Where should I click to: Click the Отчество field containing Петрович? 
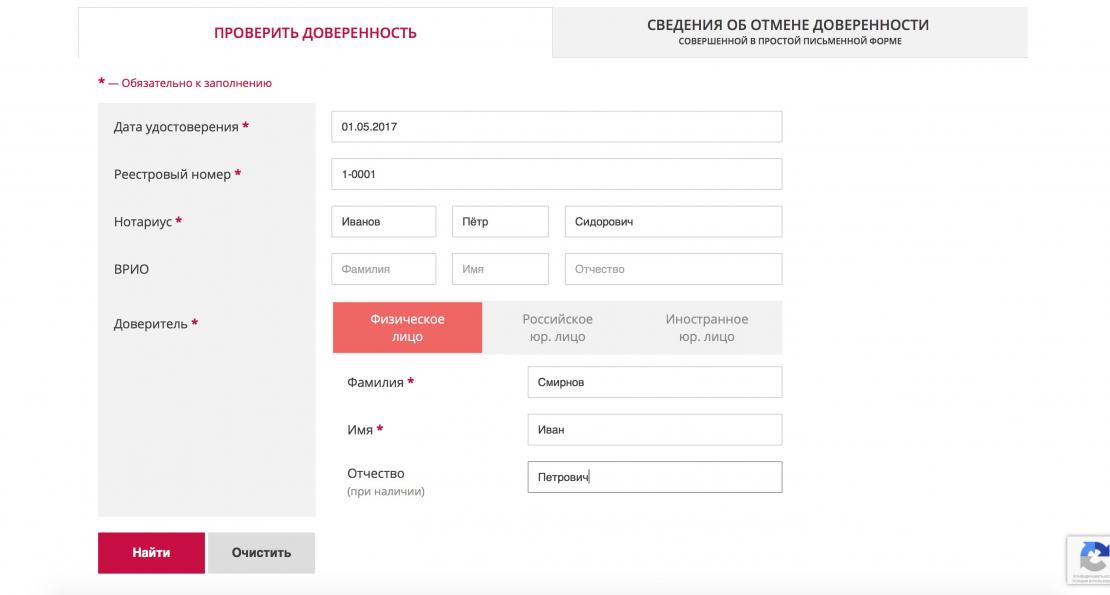click(x=655, y=477)
